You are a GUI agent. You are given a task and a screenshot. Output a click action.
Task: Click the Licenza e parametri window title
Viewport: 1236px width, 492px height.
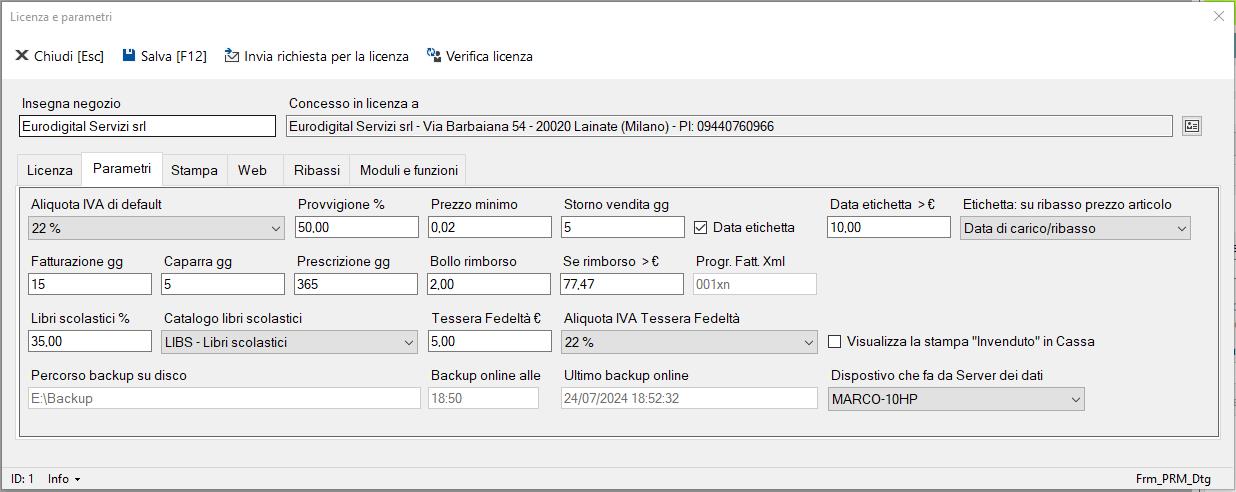point(61,17)
